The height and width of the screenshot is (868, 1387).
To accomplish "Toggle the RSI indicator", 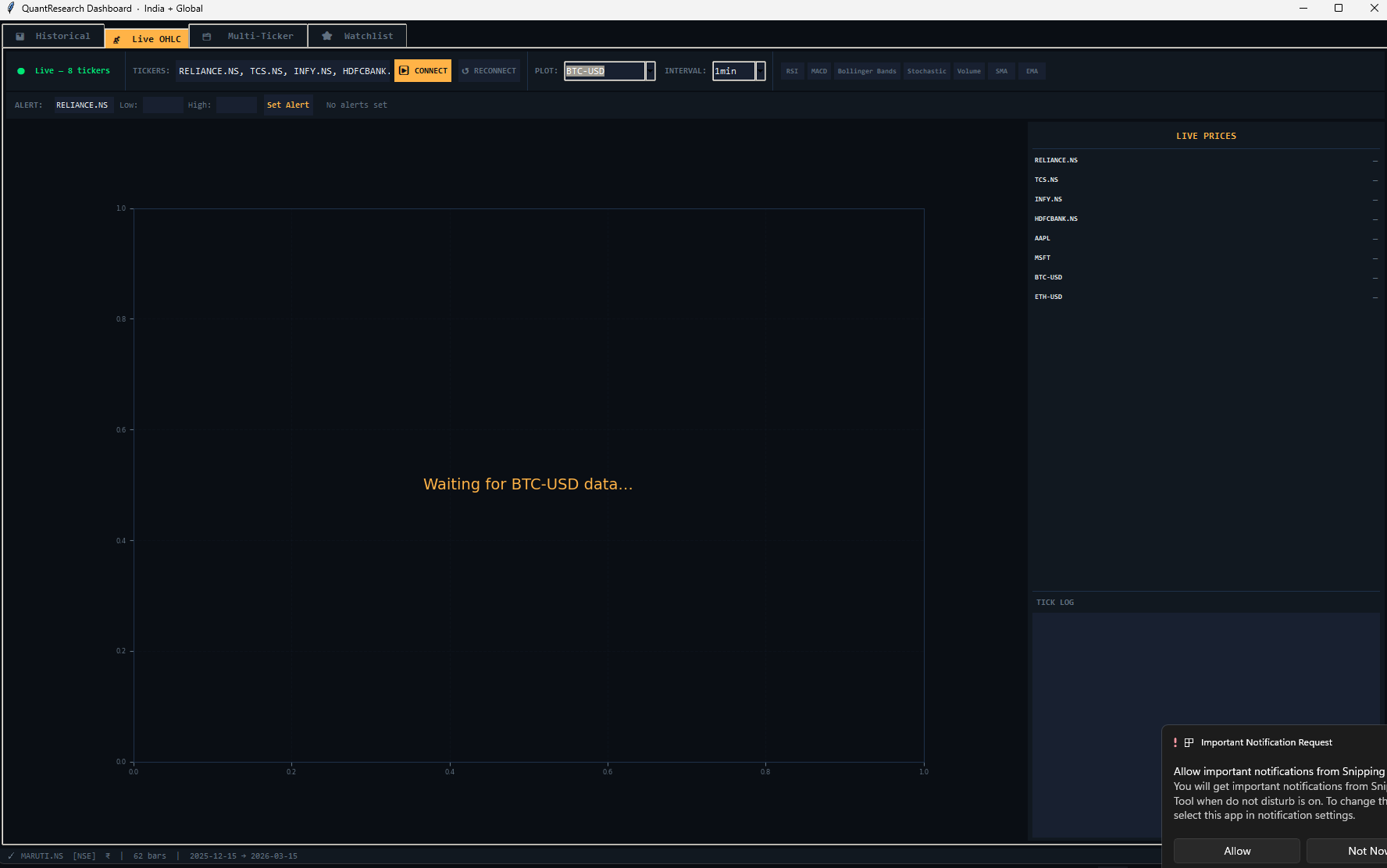I will click(x=792, y=71).
